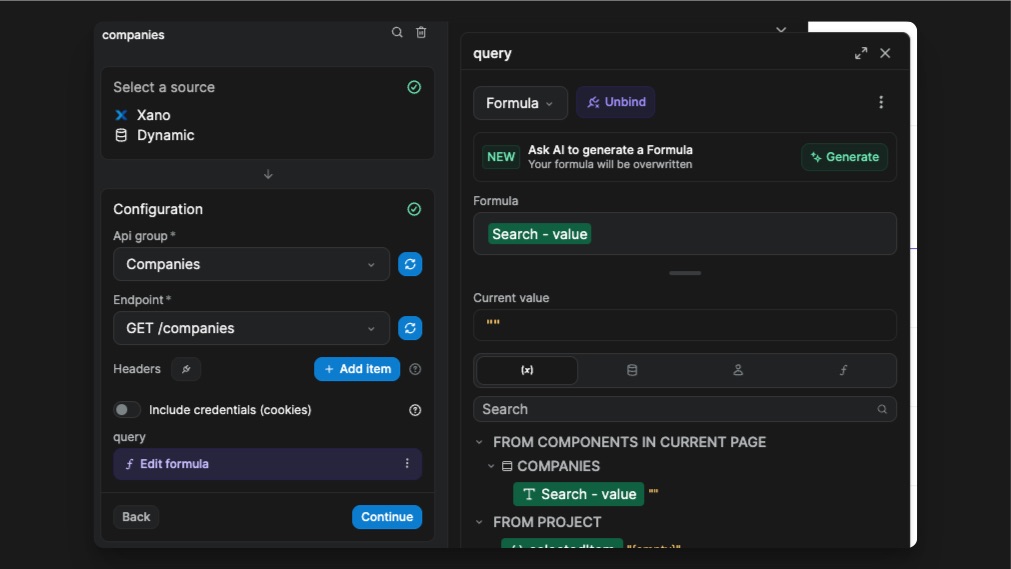Delete the companies collection via trash icon

(x=421, y=33)
